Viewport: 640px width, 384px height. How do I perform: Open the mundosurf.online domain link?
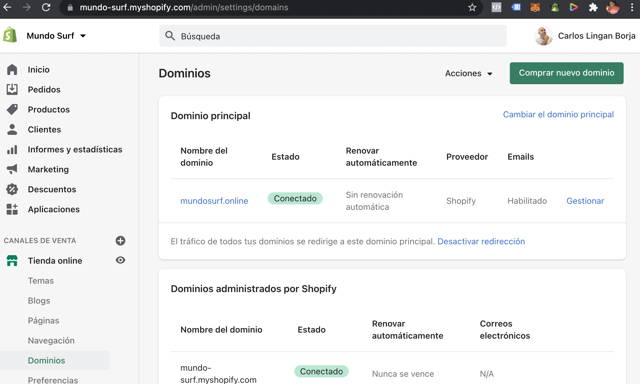(x=214, y=201)
